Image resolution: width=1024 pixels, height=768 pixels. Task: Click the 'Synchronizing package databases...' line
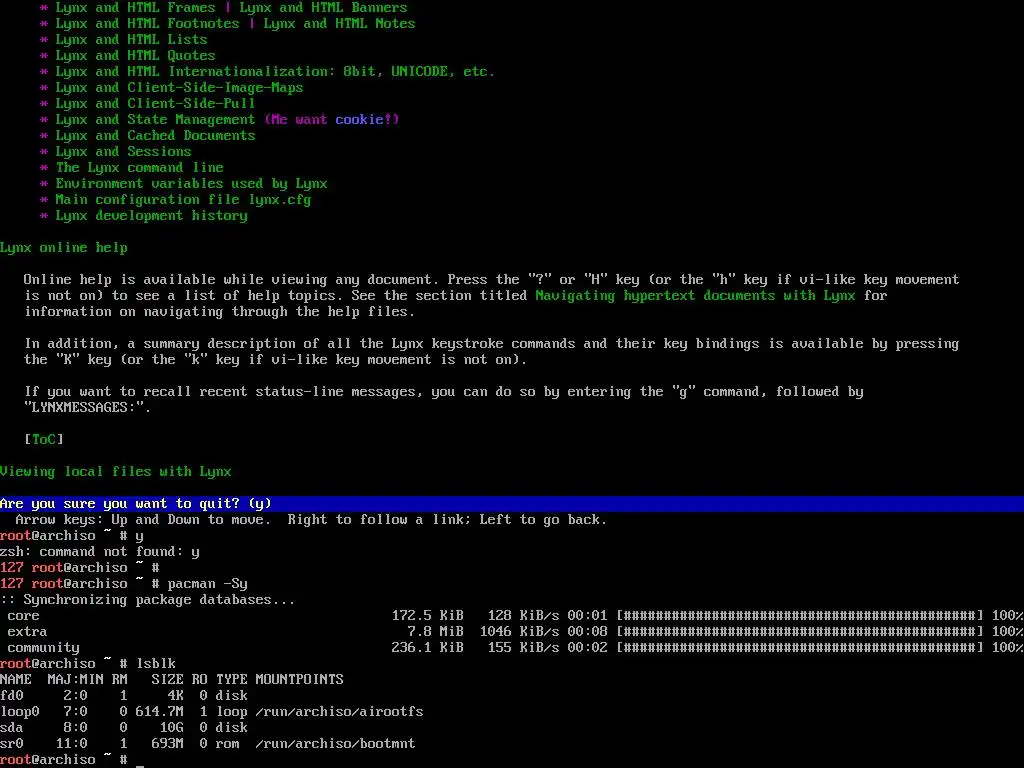click(148, 600)
